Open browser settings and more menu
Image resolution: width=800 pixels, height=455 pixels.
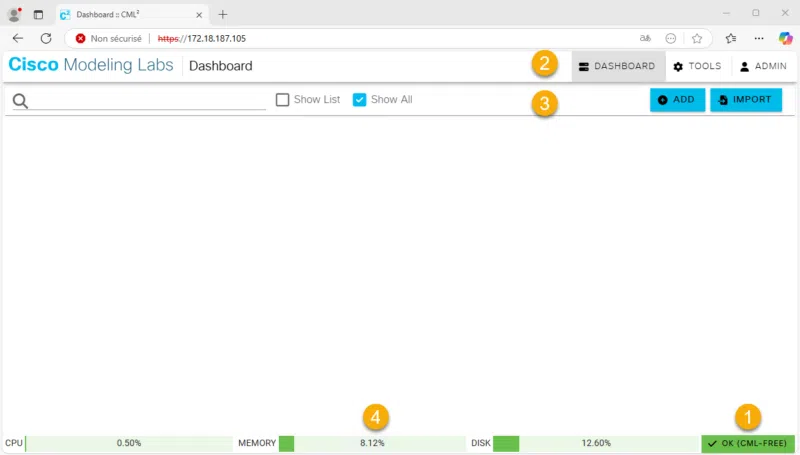(x=759, y=38)
